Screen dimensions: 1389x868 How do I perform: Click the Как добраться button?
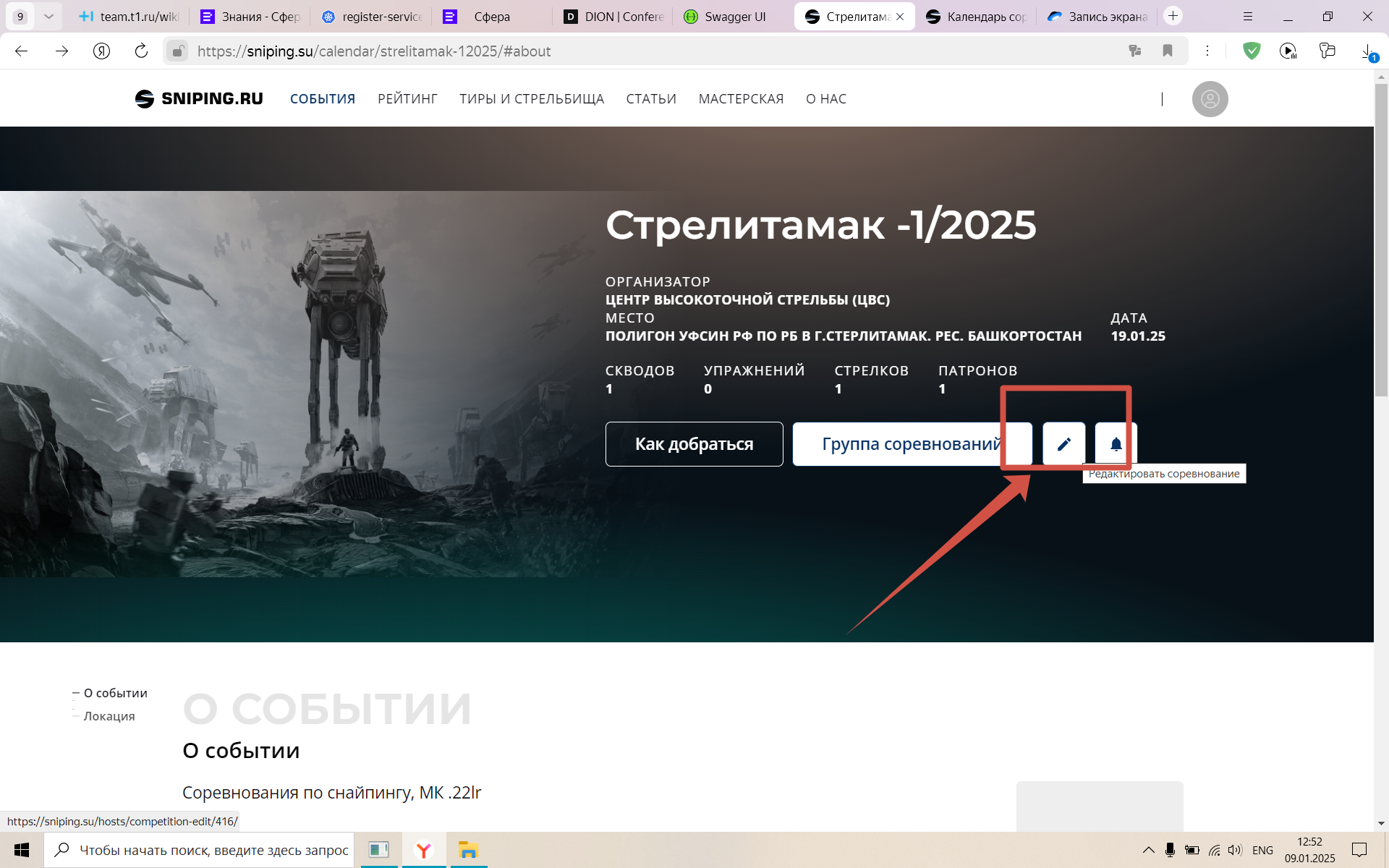(694, 443)
